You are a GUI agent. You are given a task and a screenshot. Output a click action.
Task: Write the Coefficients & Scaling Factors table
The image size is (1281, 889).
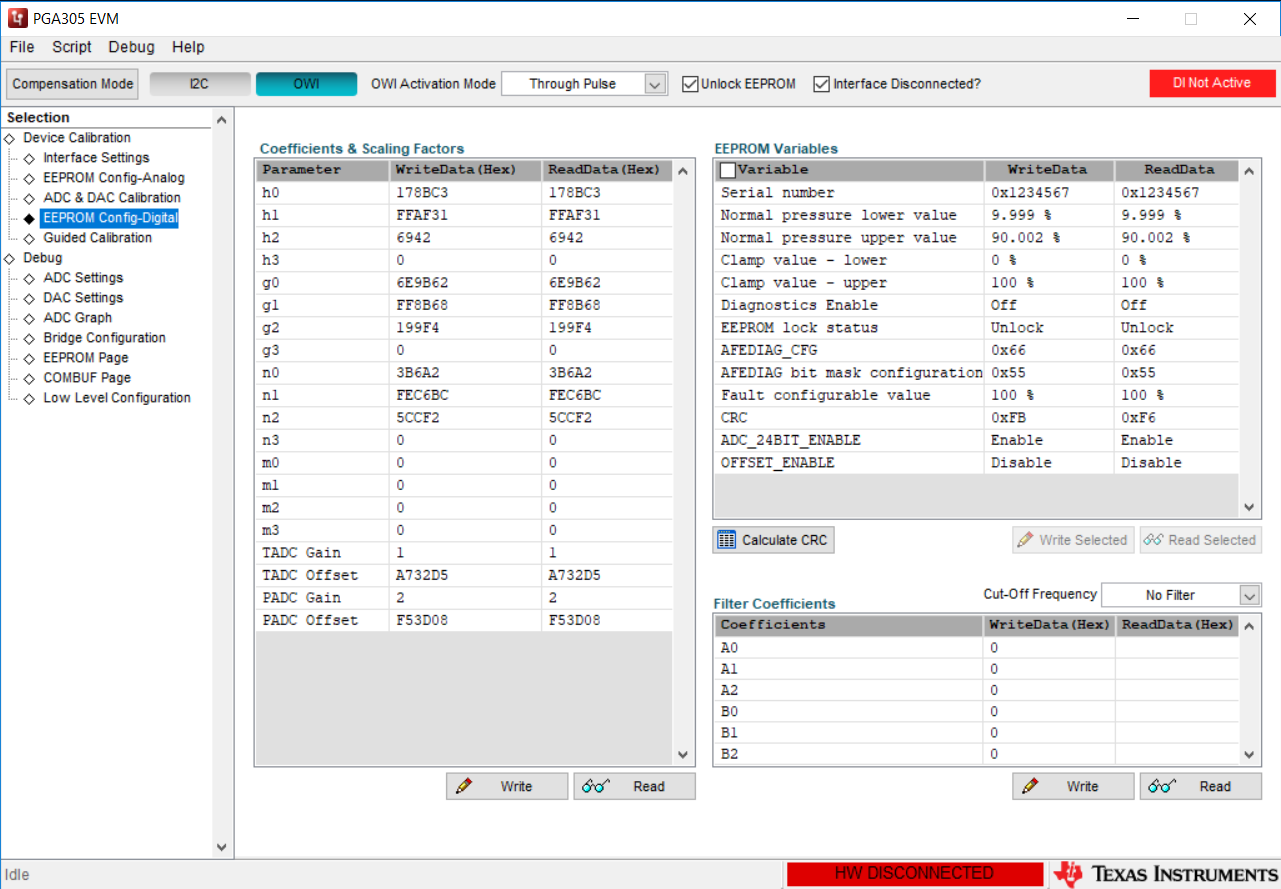[507, 787]
